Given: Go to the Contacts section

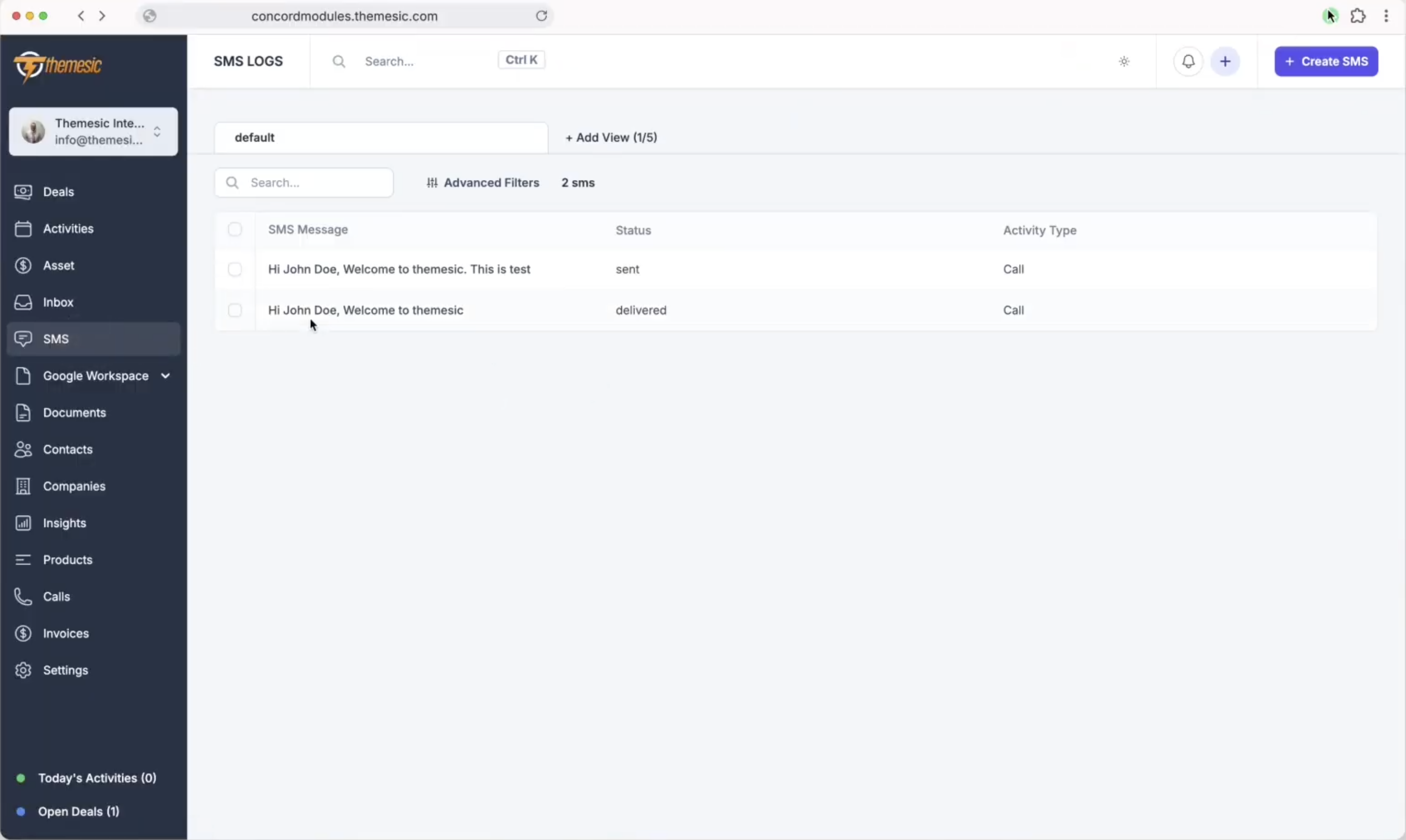Looking at the screenshot, I should tap(68, 449).
